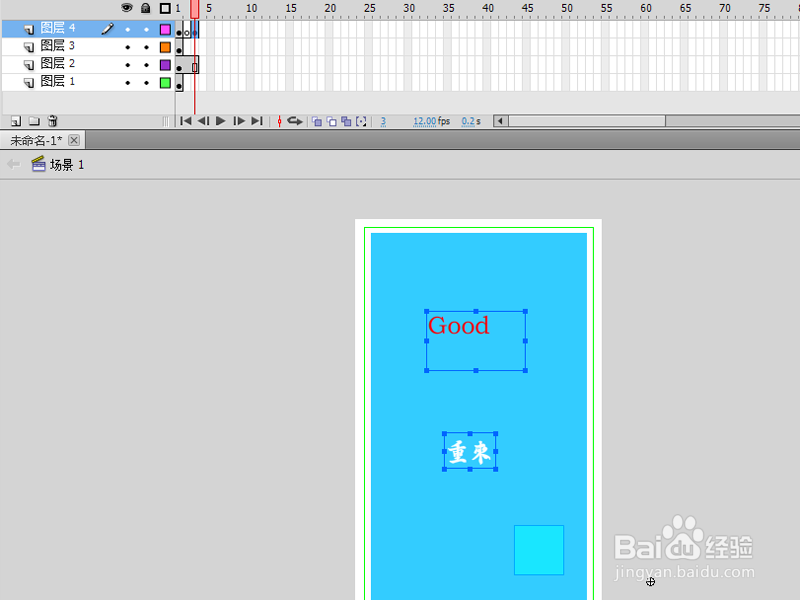Click the current frame number 3
Image resolution: width=800 pixels, height=600 pixels.
click(383, 121)
